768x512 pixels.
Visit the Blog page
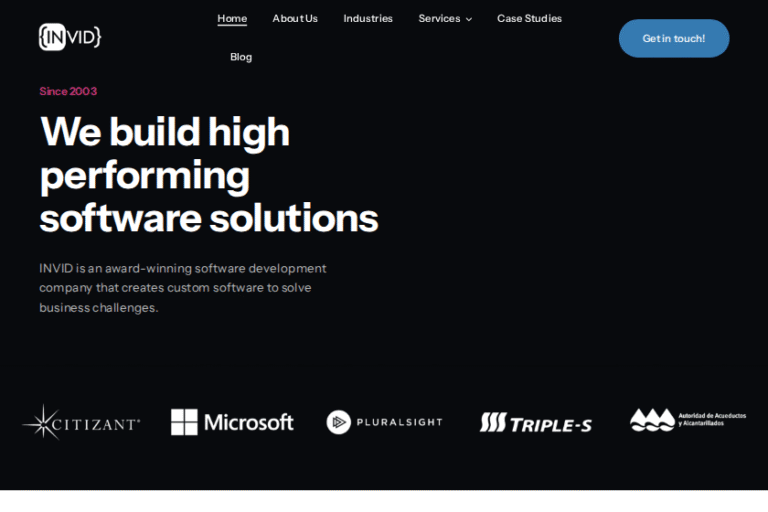click(x=241, y=57)
